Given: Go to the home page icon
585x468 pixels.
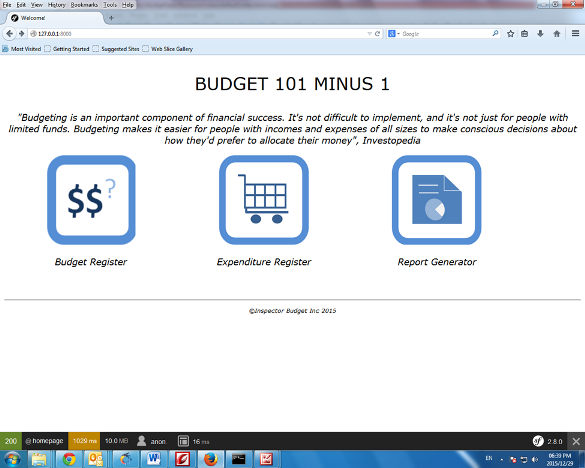Looking at the screenshot, I should [557, 34].
